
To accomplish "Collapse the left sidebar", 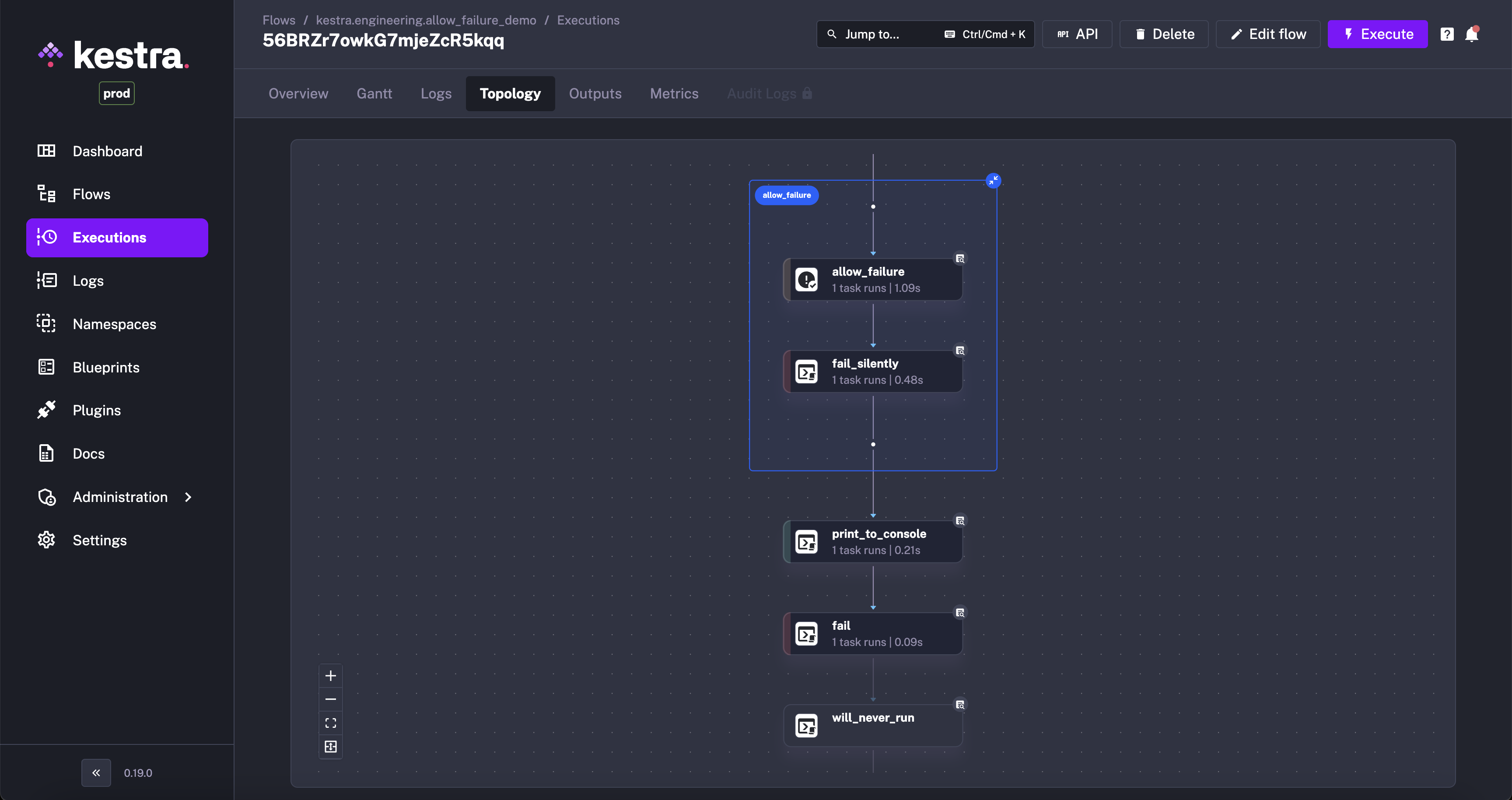I will click(96, 772).
